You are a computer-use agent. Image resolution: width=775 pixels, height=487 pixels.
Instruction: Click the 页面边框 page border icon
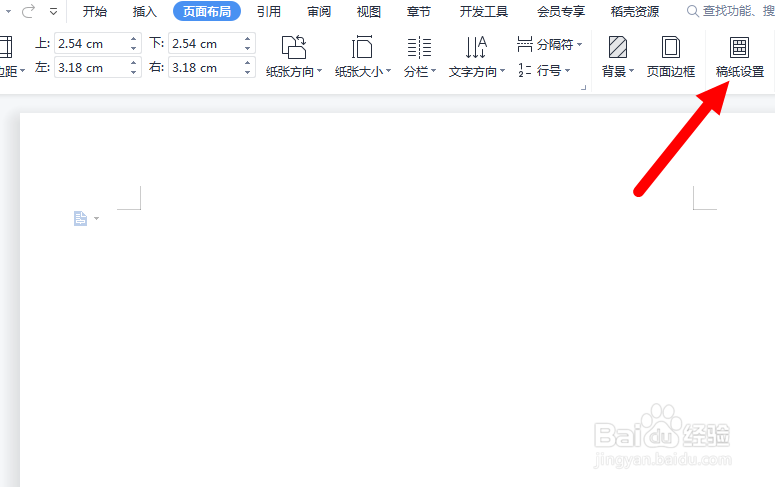tap(671, 48)
